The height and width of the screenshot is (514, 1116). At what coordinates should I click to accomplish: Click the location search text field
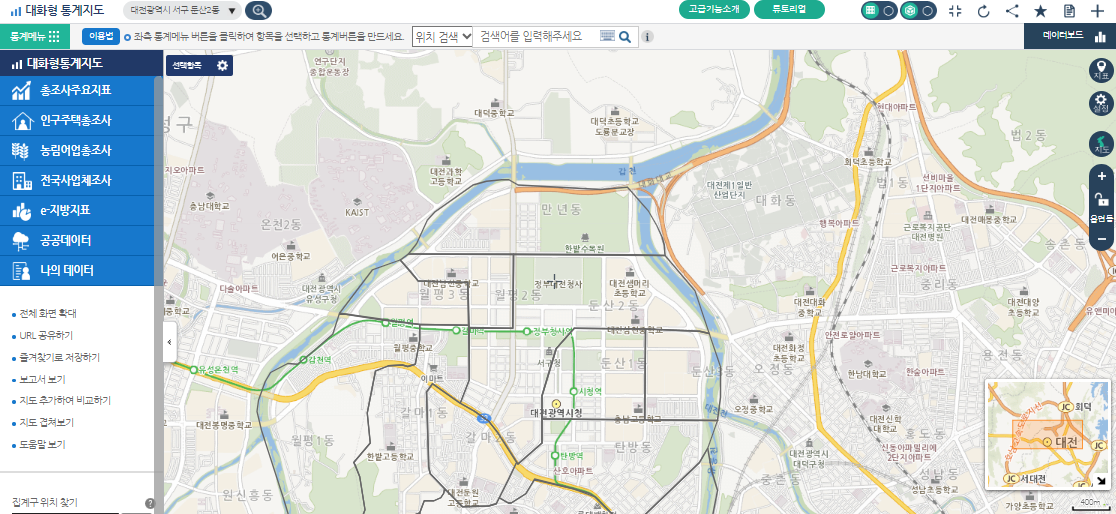(x=536, y=36)
